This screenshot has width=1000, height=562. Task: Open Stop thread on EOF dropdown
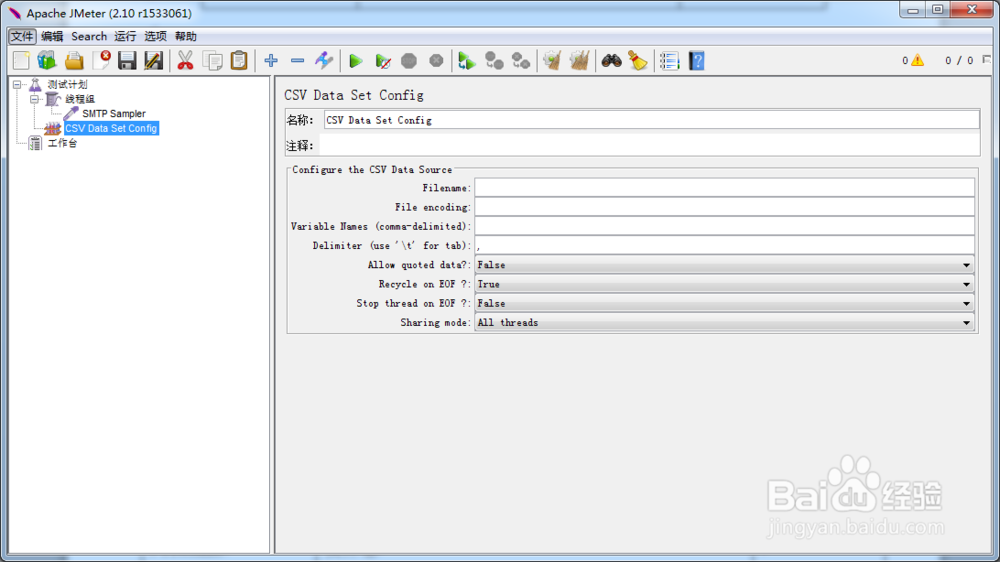click(x=724, y=303)
